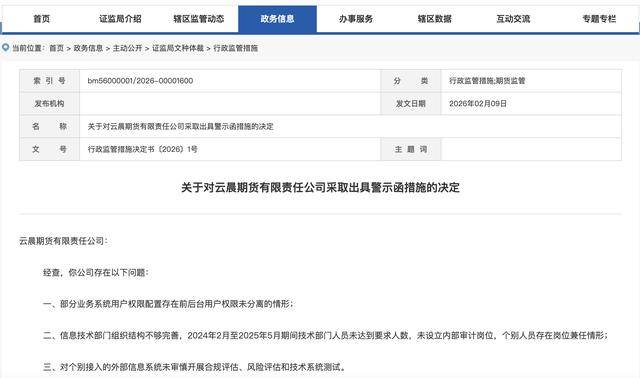Click paragraph two about 信息技术部门组织结构
The height and width of the screenshot is (378, 640).
[325, 336]
